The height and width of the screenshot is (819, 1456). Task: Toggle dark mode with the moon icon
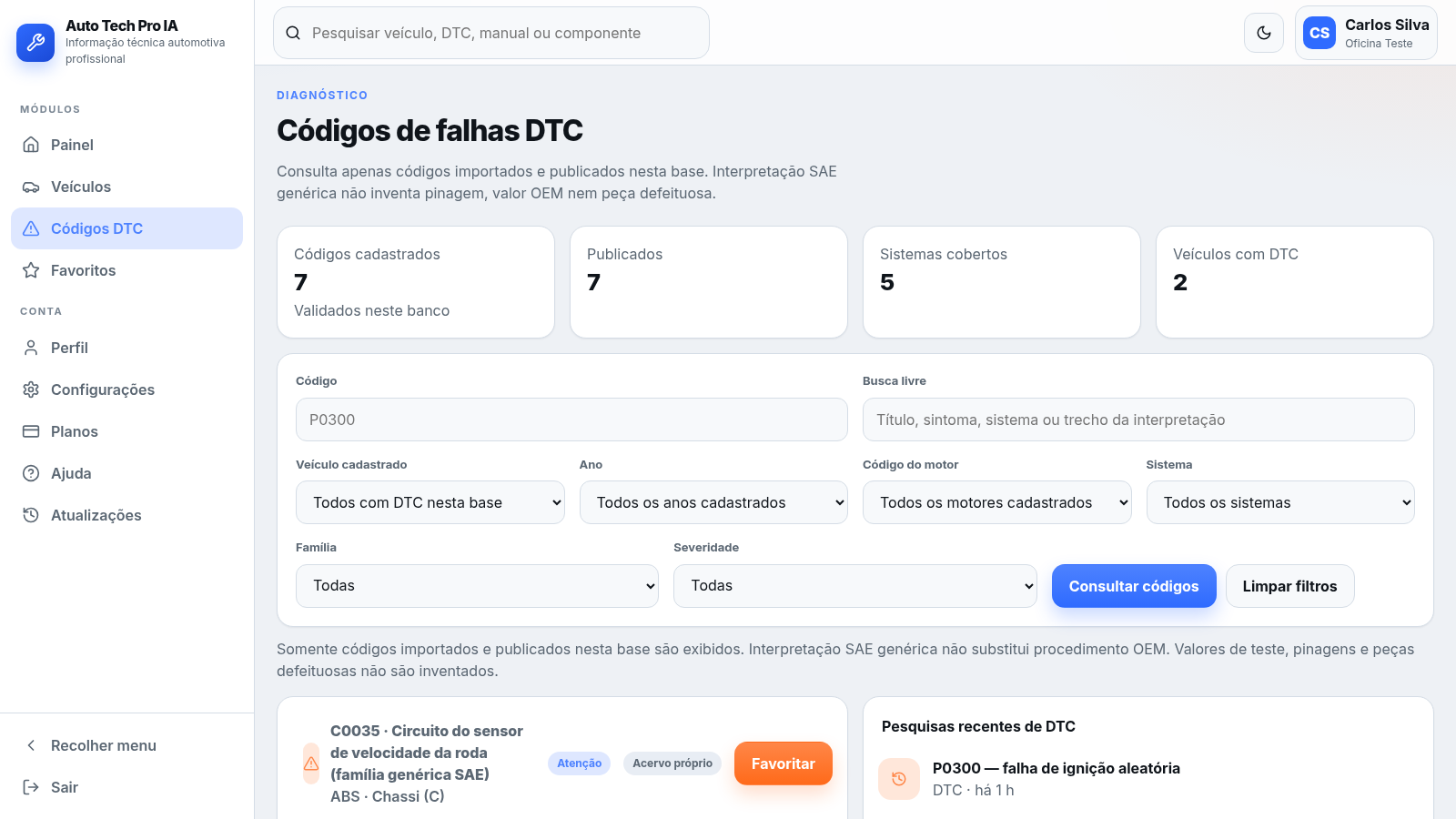click(1264, 33)
